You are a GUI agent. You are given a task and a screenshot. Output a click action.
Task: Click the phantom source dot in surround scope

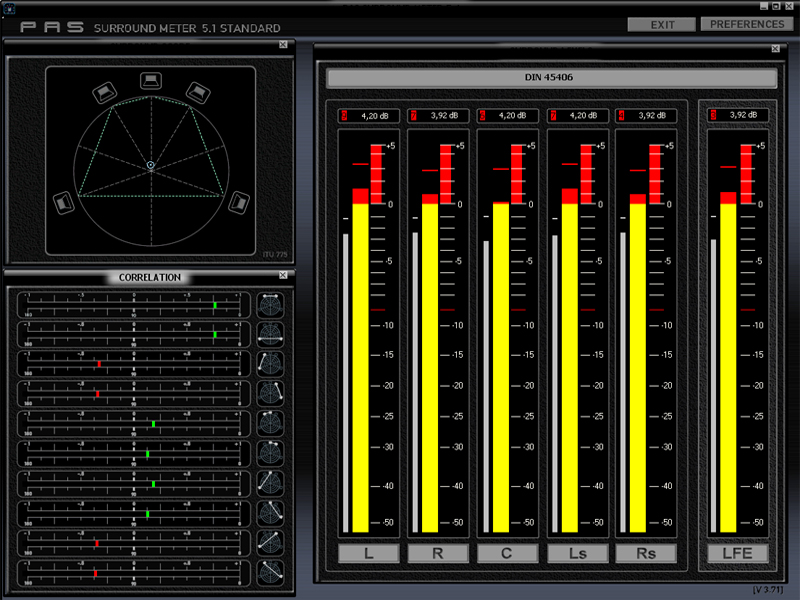(x=150, y=164)
